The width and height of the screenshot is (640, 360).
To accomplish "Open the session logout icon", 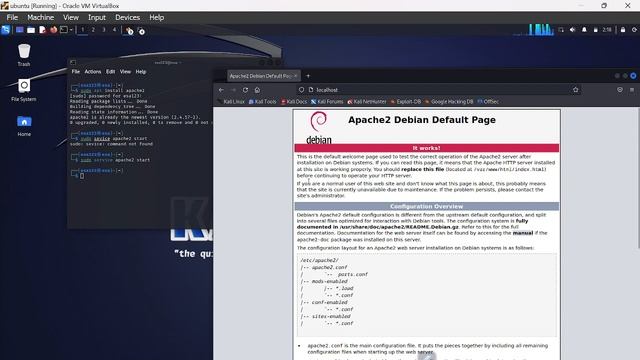I will tap(634, 30).
